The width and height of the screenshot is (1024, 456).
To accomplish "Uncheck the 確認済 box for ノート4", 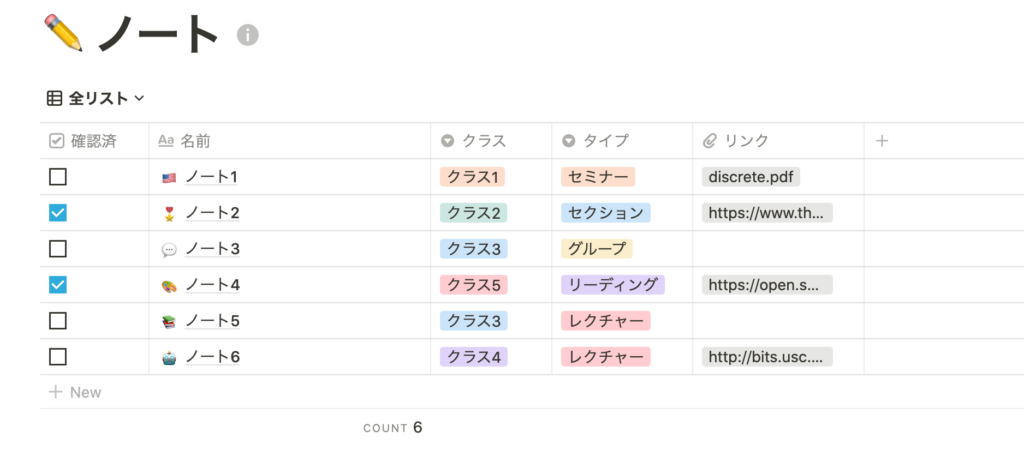I will pyautogui.click(x=58, y=285).
